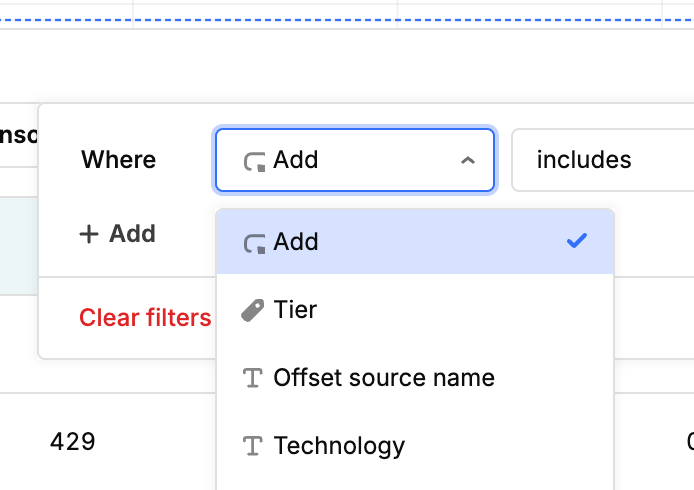Click the field-type icon inside the selector box

tap(254, 160)
